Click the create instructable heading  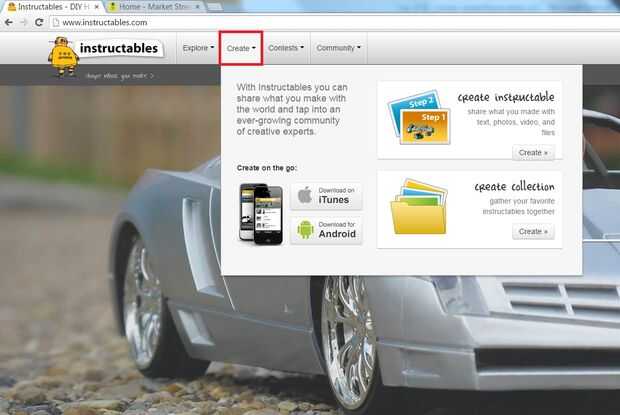pos(506,97)
